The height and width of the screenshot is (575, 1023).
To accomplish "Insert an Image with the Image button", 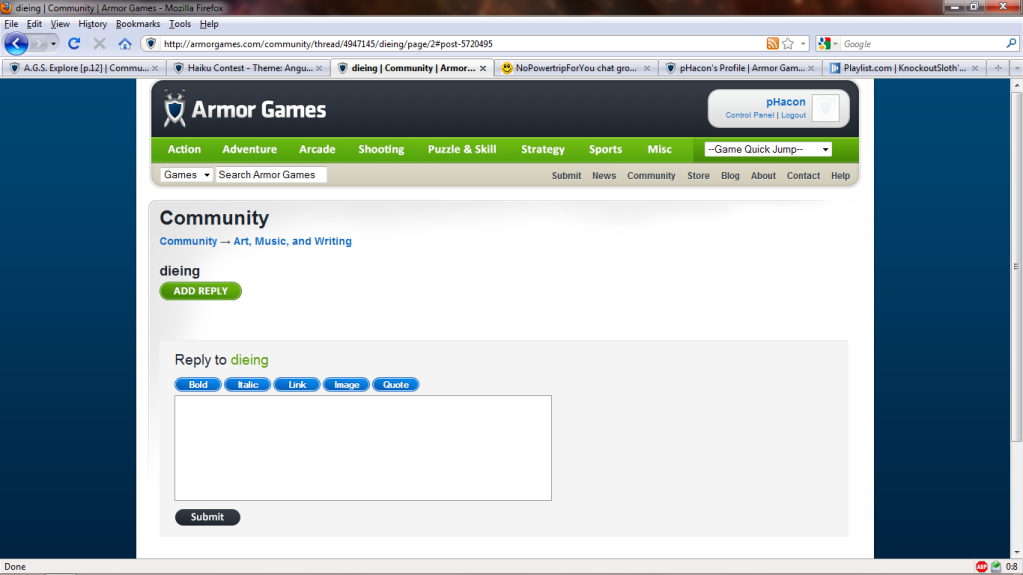I will (x=346, y=385).
